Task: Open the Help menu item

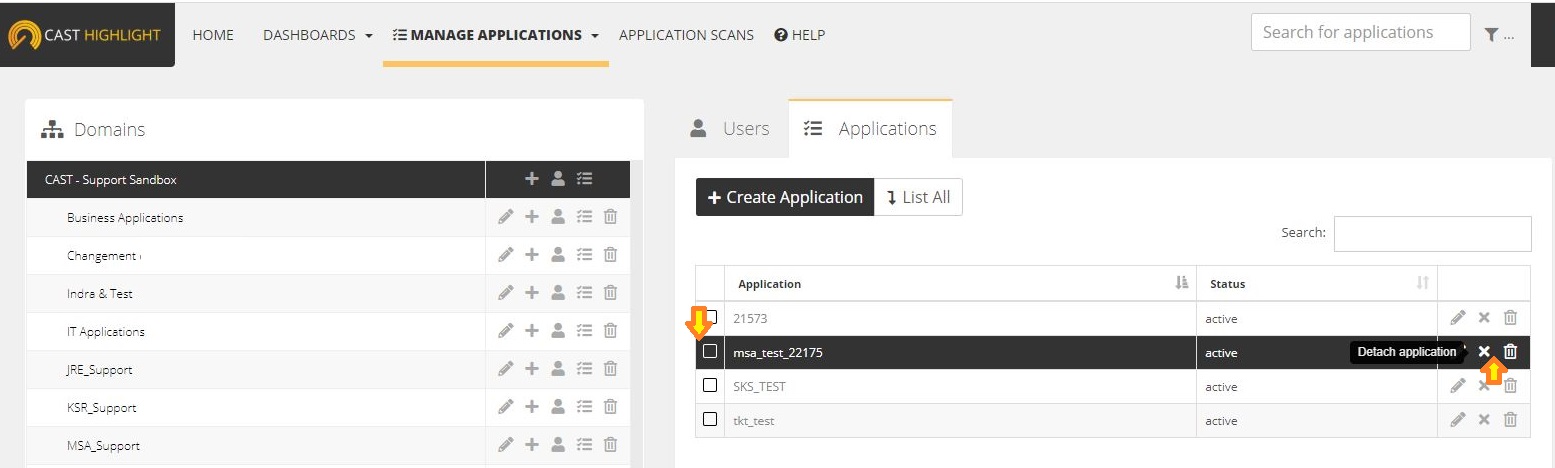Action: (x=799, y=35)
